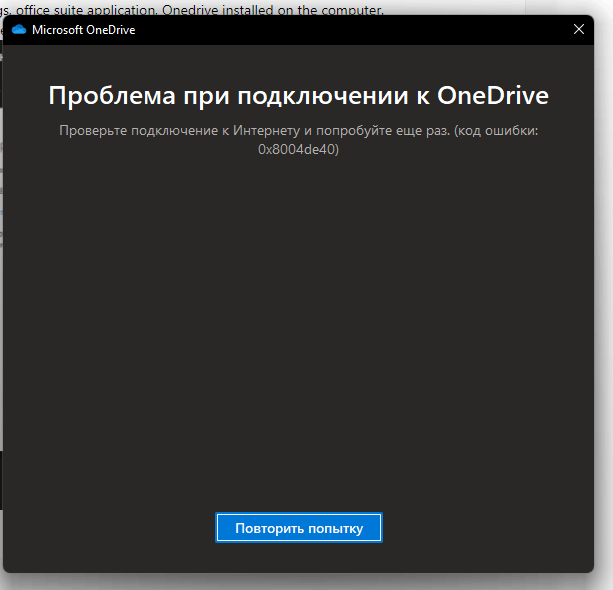
Task: Close the Microsoft OneDrive dialog
Action: pyautogui.click(x=579, y=29)
